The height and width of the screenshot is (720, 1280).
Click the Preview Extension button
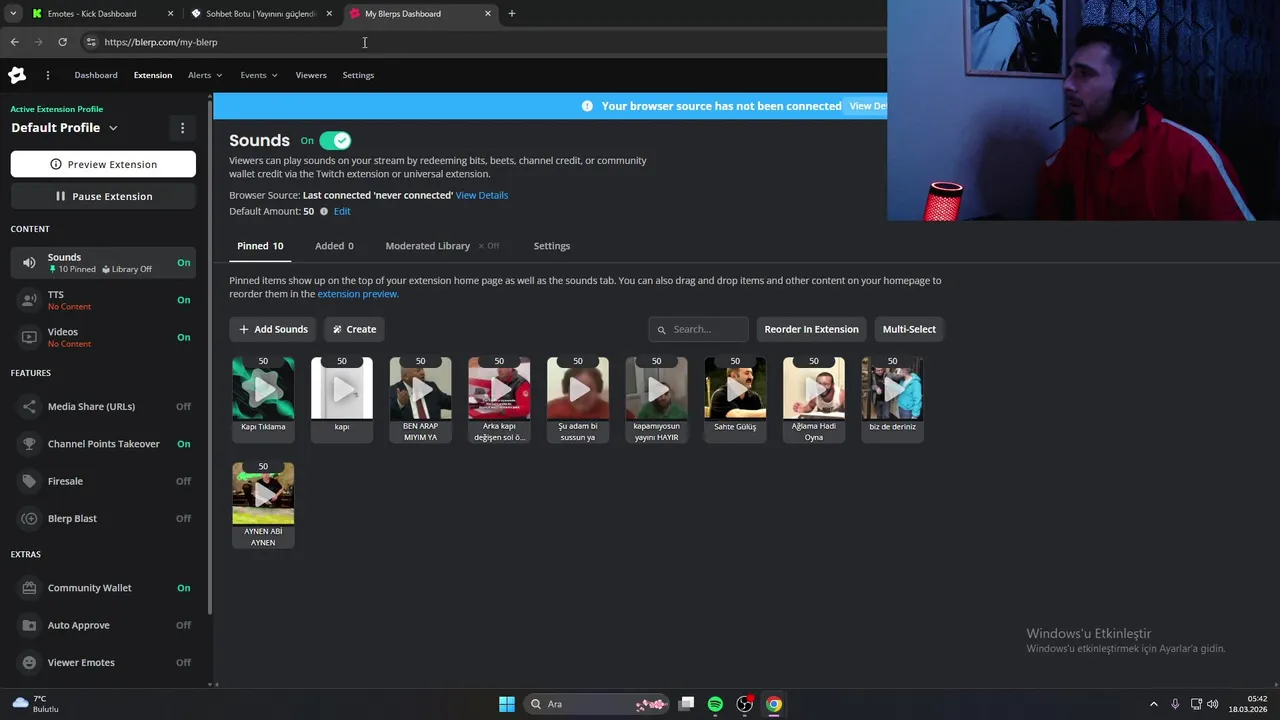pos(103,164)
